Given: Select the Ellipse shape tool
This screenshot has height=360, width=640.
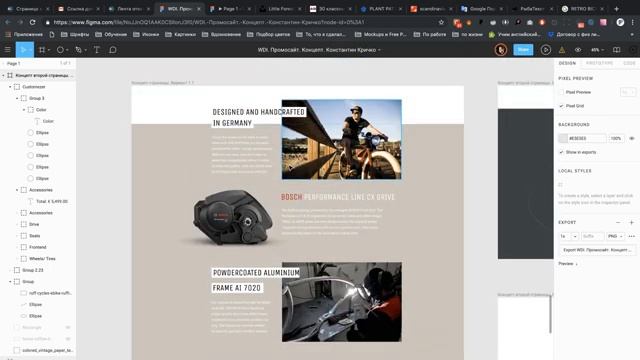Looking at the screenshot, I should click(x=60, y=50).
